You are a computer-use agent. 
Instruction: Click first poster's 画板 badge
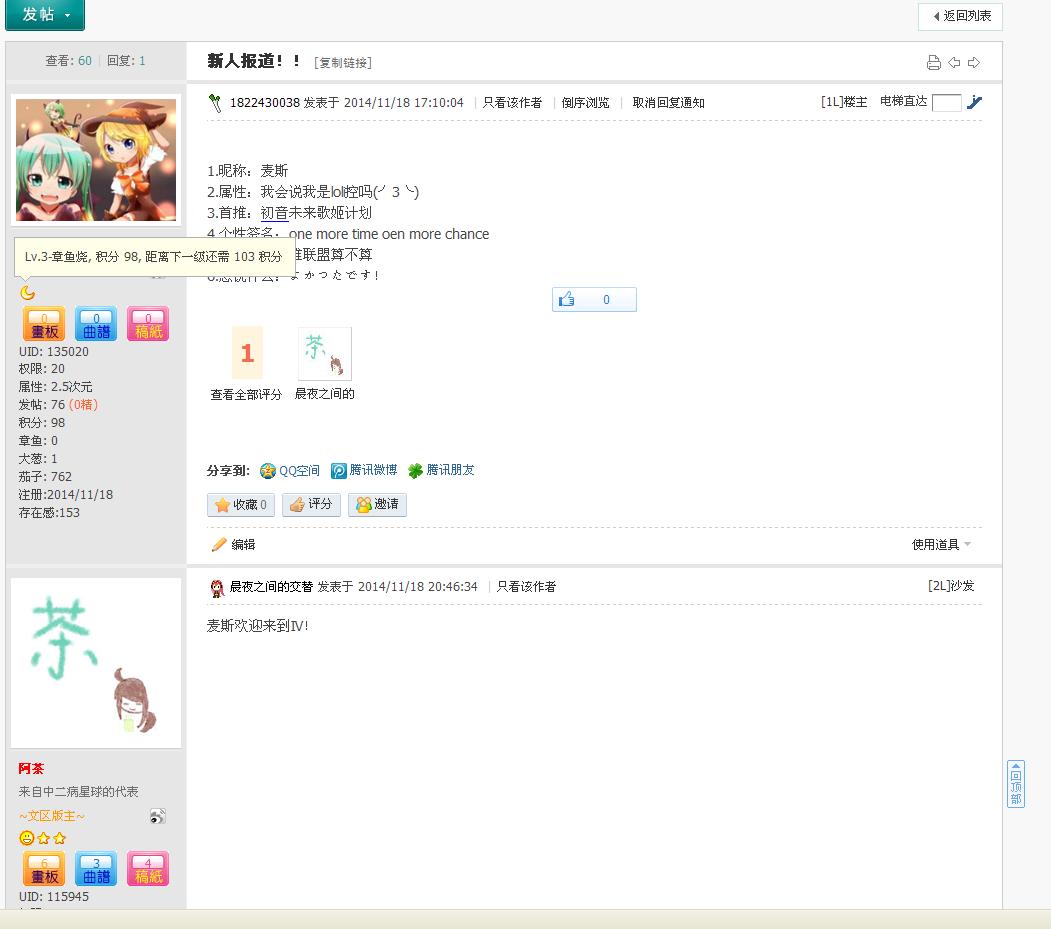(44, 324)
